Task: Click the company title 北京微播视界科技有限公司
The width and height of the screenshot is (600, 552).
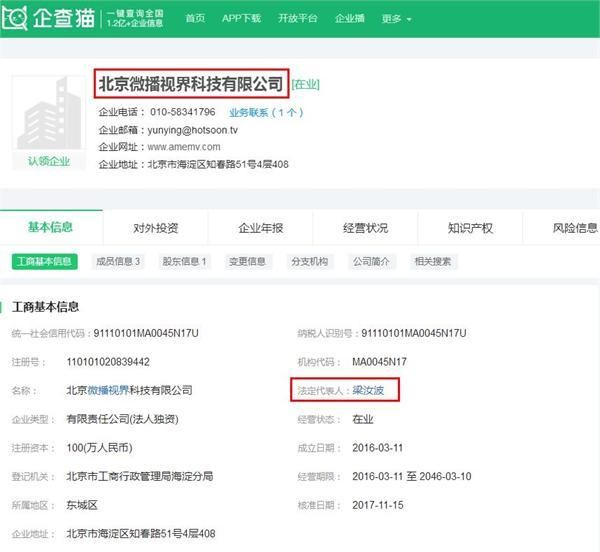Action: pos(191,84)
